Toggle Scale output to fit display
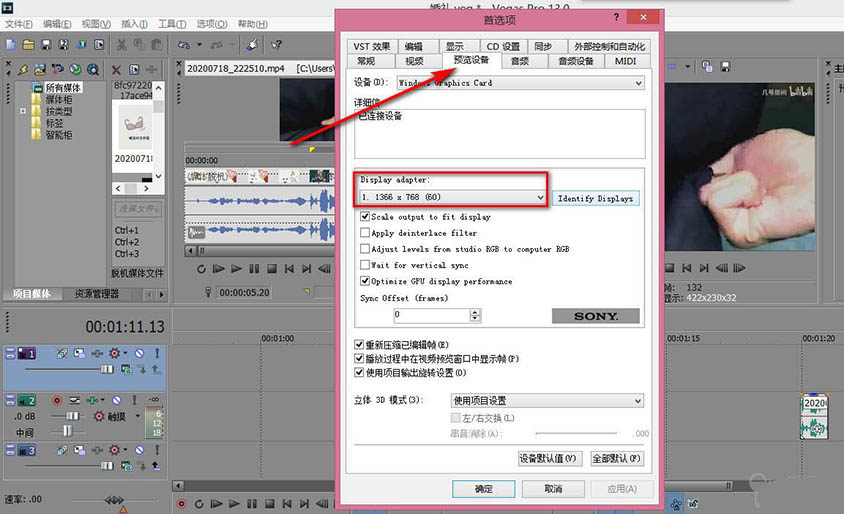The width and height of the screenshot is (844, 514). point(365,216)
